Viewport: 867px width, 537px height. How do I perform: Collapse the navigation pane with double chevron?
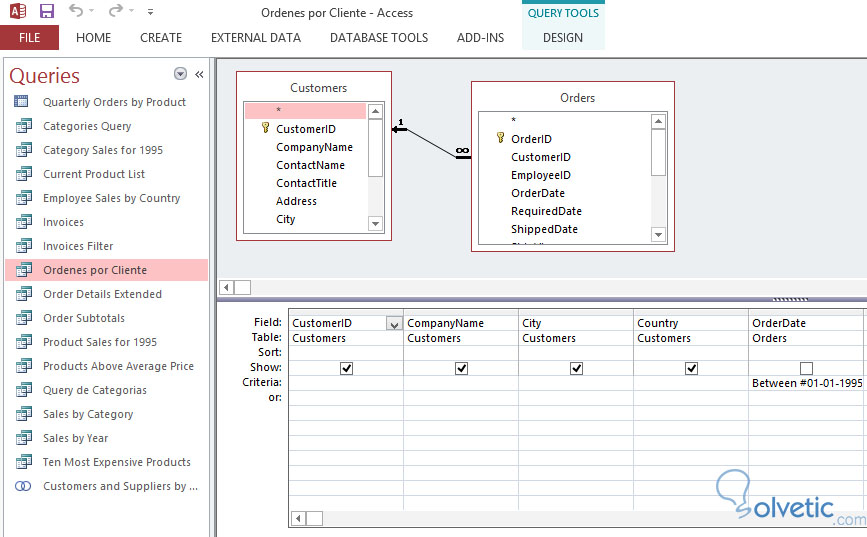tap(199, 74)
